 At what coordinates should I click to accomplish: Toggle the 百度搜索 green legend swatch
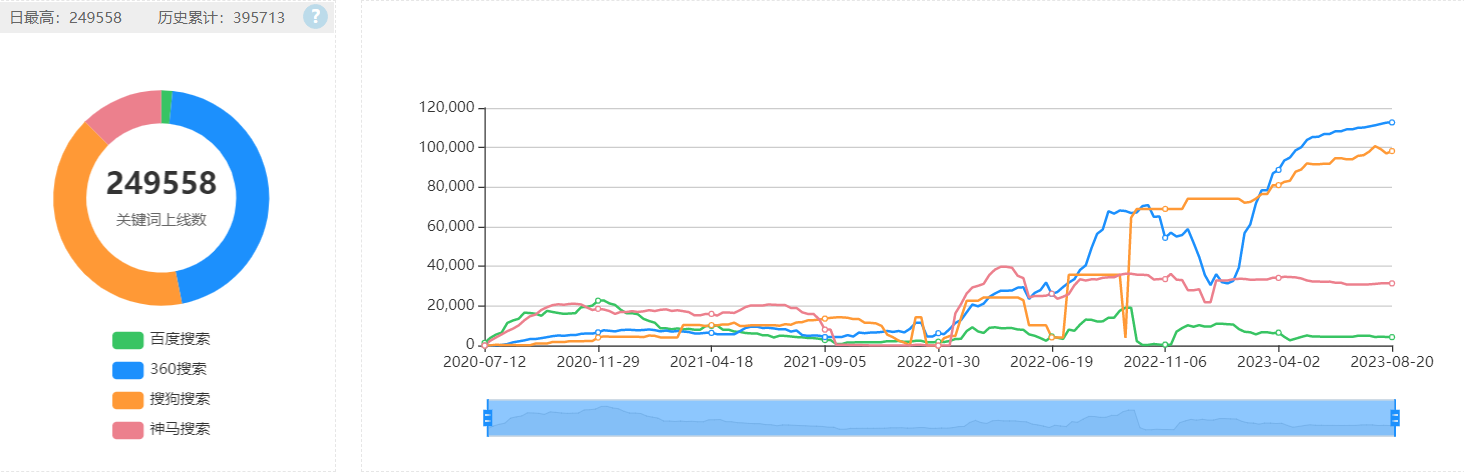(x=128, y=340)
